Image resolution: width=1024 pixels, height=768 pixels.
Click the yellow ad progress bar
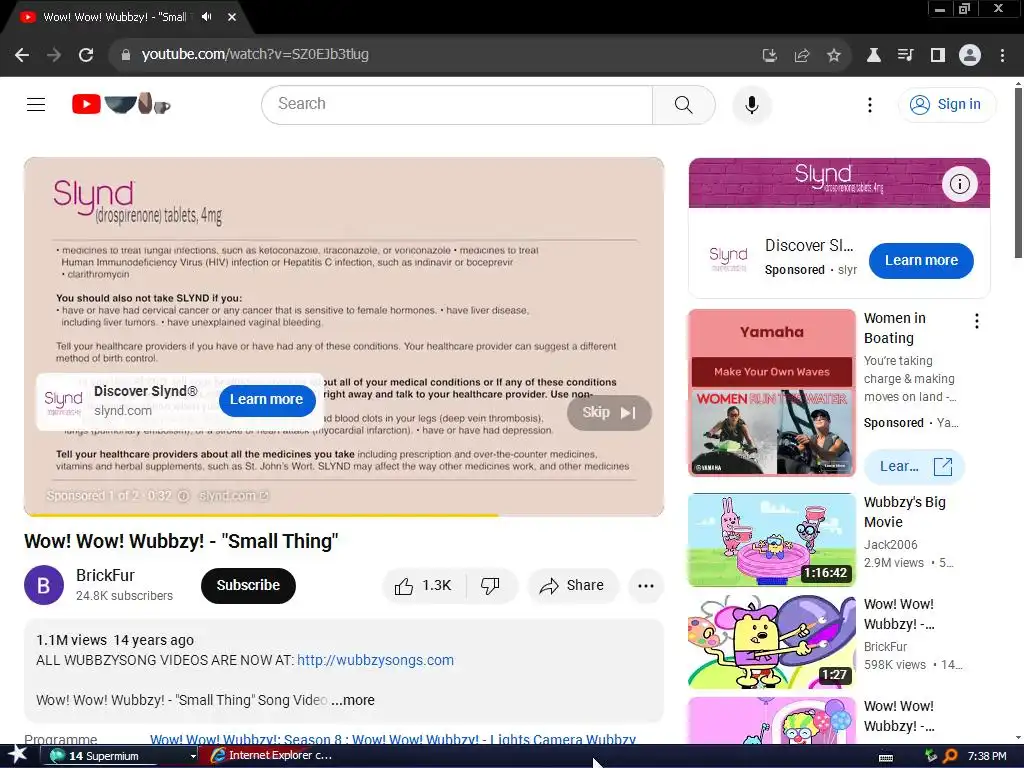tap(261, 515)
